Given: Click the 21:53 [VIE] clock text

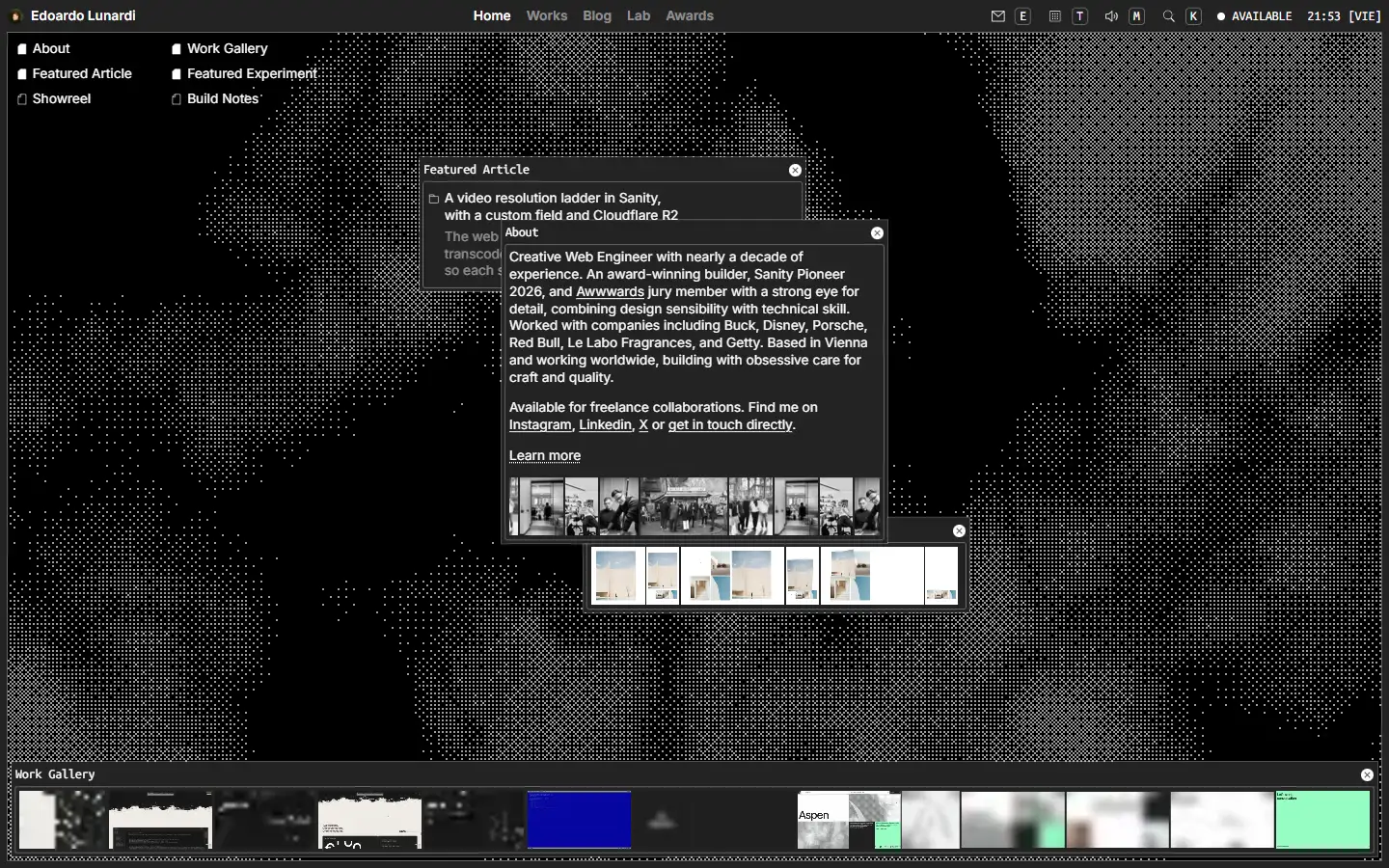Looking at the screenshot, I should 1344,16.
